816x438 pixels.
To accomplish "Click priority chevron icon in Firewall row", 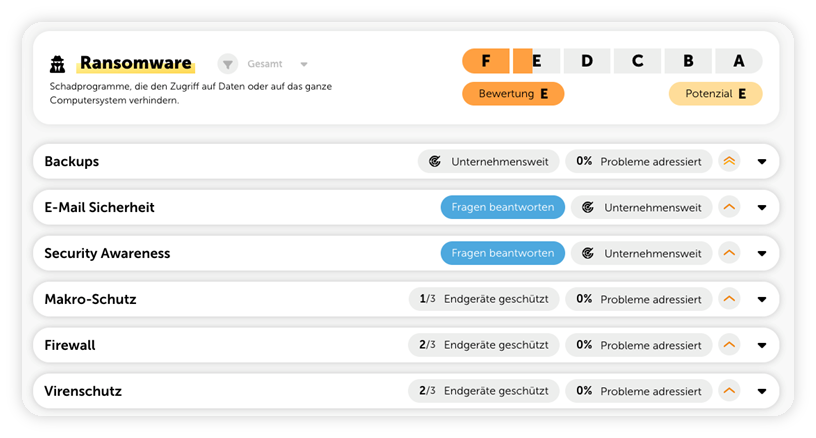I will pos(729,345).
